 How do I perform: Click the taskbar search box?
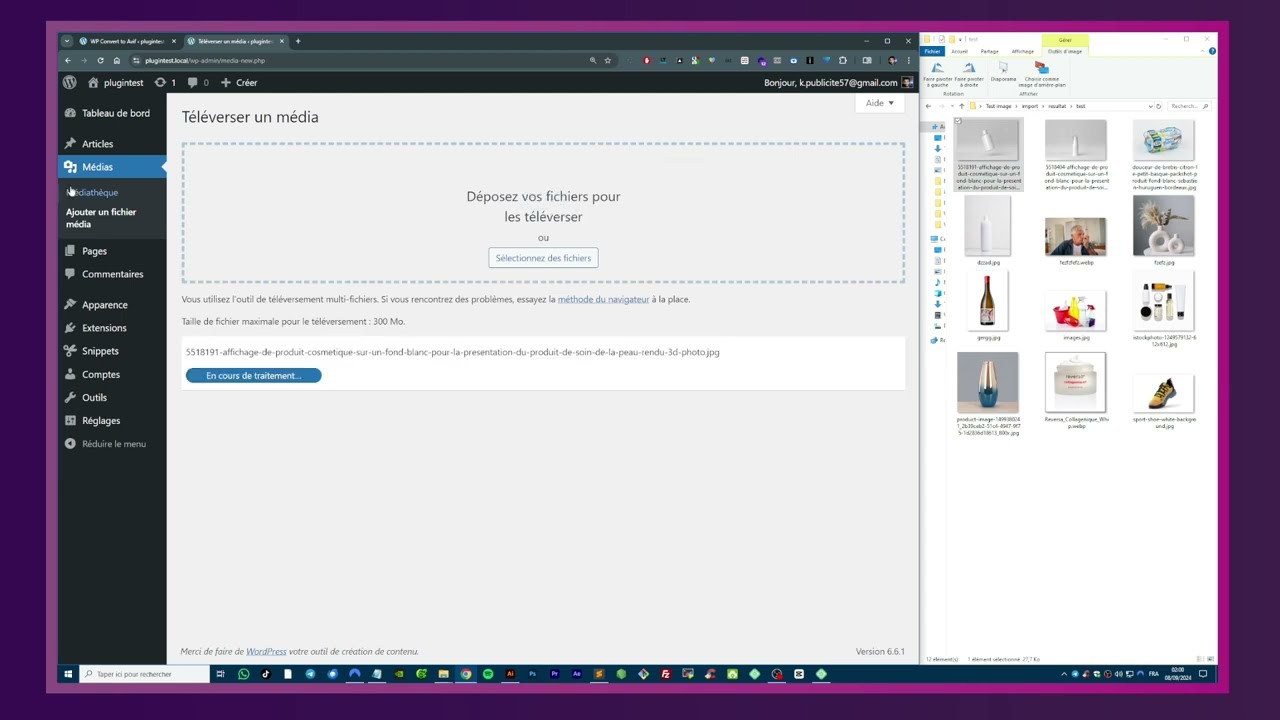click(x=144, y=674)
